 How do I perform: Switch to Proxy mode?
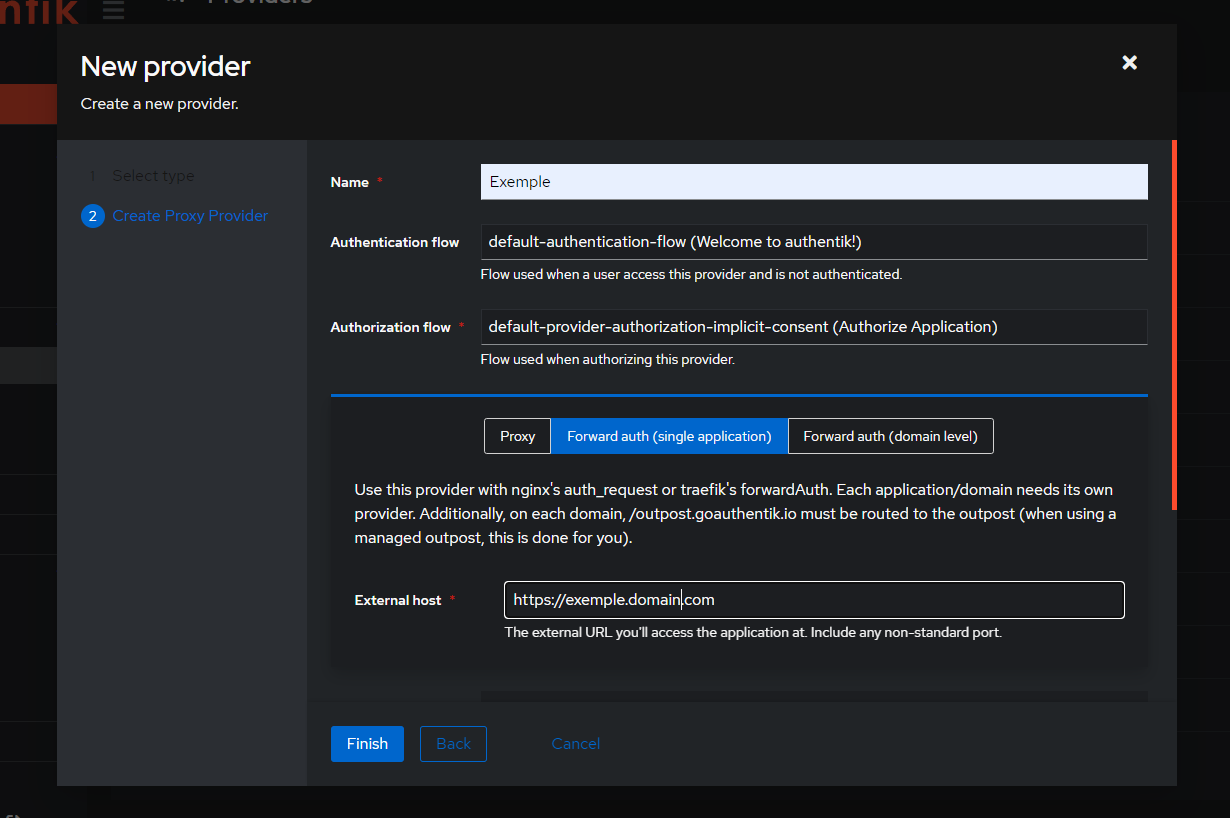[x=517, y=436]
